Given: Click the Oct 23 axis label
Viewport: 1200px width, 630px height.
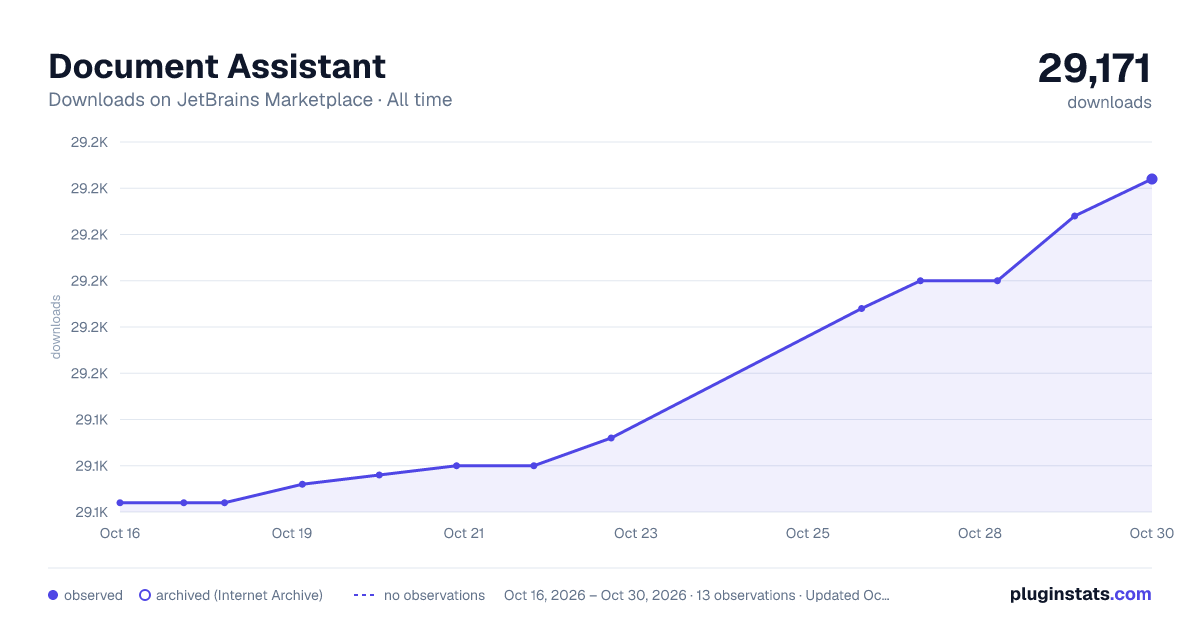Looking at the screenshot, I should click(636, 533).
